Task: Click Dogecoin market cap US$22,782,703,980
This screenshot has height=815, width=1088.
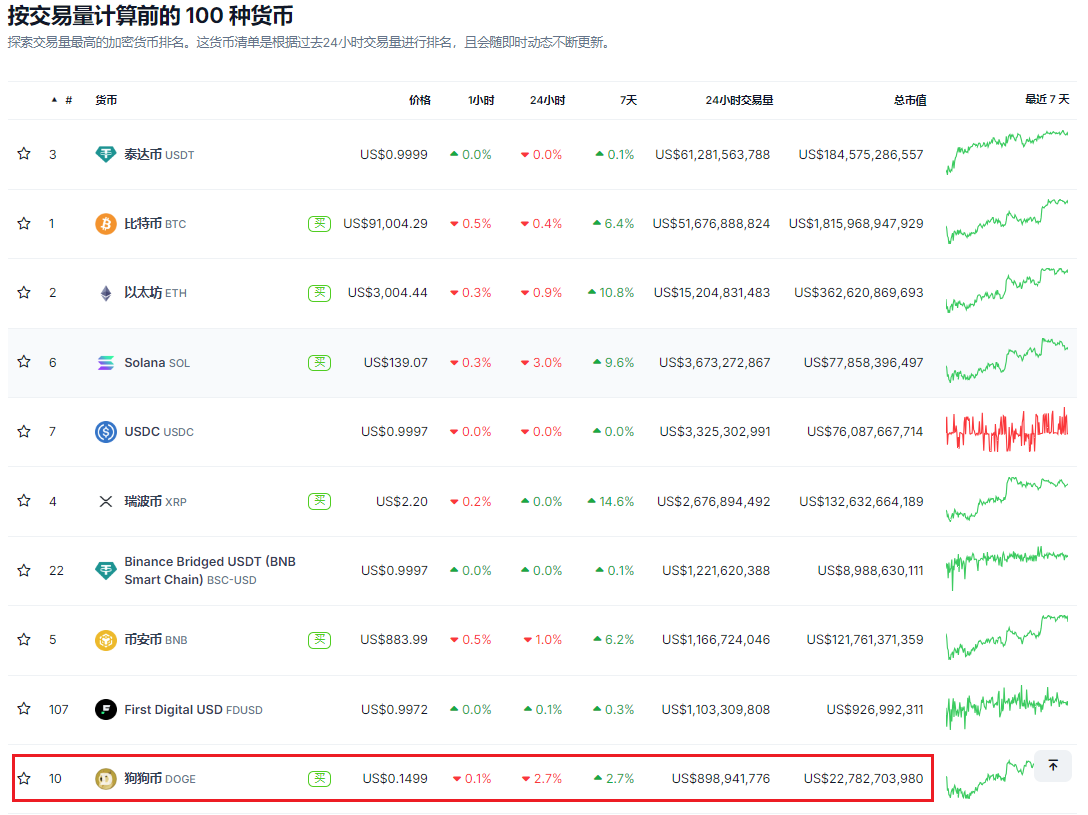Action: click(863, 778)
